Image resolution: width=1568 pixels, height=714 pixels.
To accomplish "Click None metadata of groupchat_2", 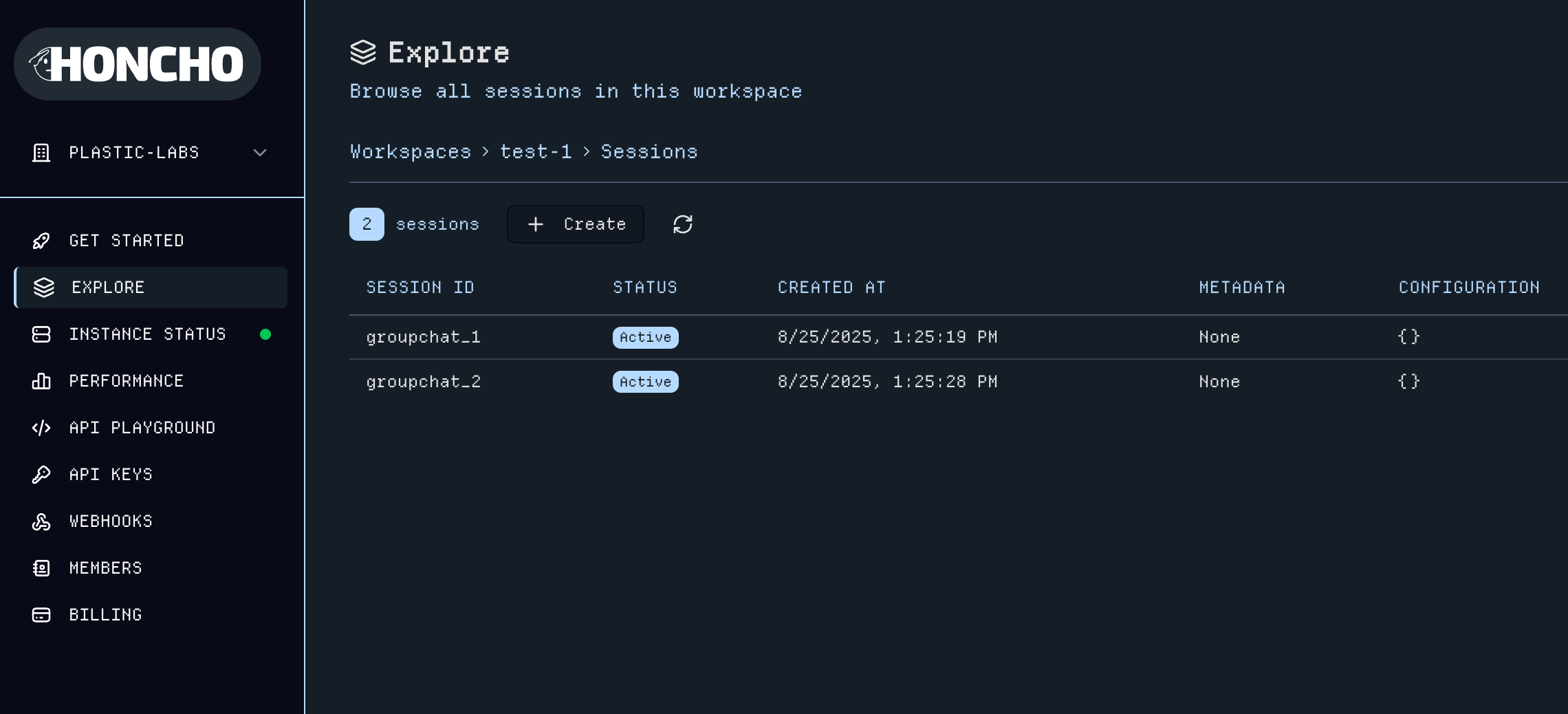I will (1219, 382).
